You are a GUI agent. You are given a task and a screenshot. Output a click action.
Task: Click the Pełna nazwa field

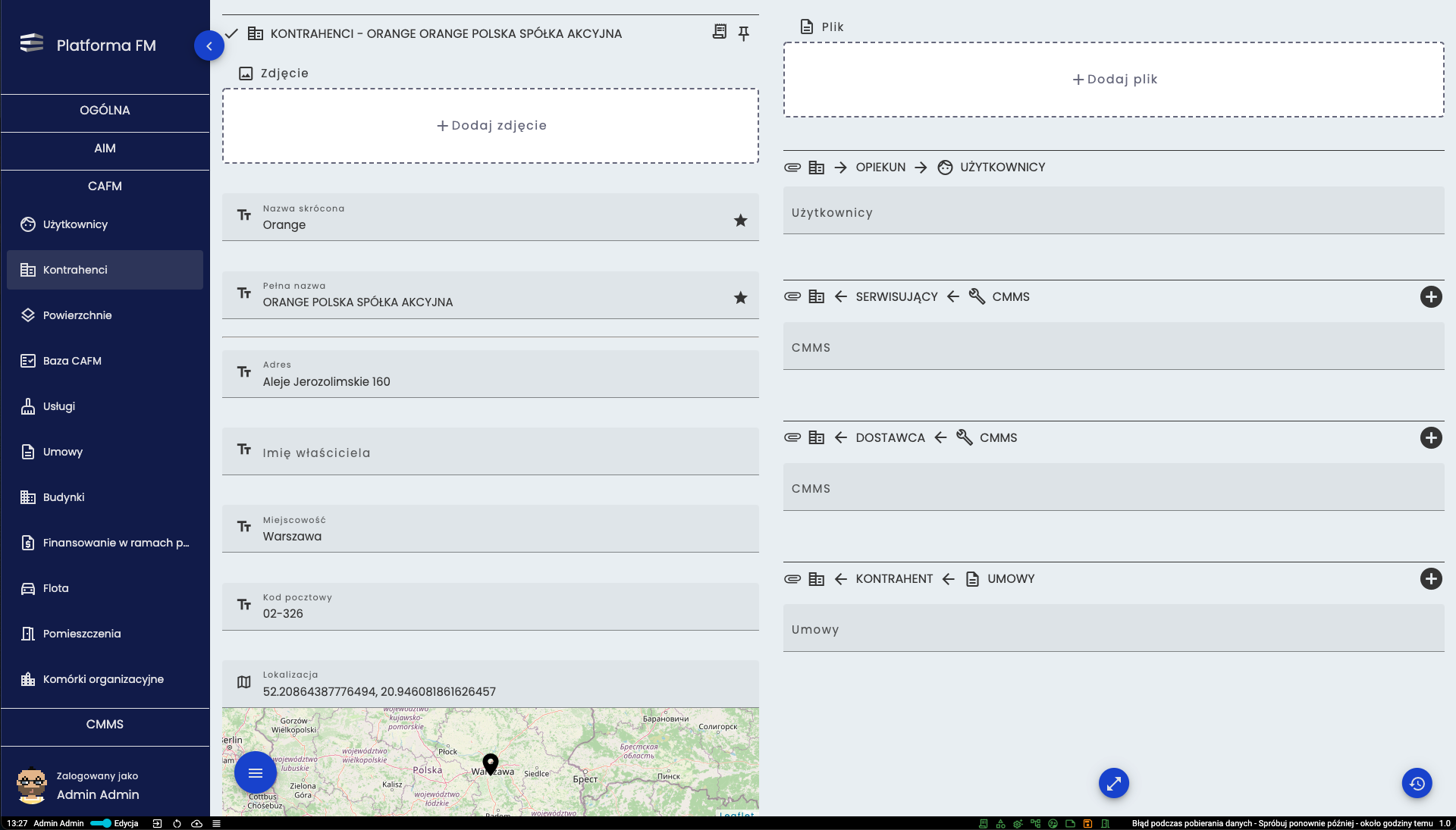491,295
